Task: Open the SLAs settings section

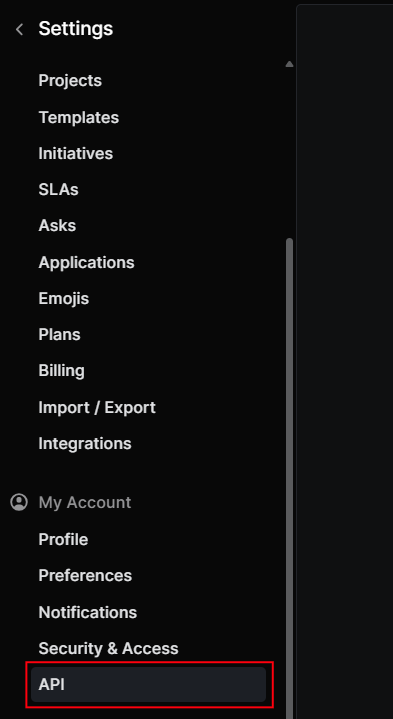Action: (58, 189)
